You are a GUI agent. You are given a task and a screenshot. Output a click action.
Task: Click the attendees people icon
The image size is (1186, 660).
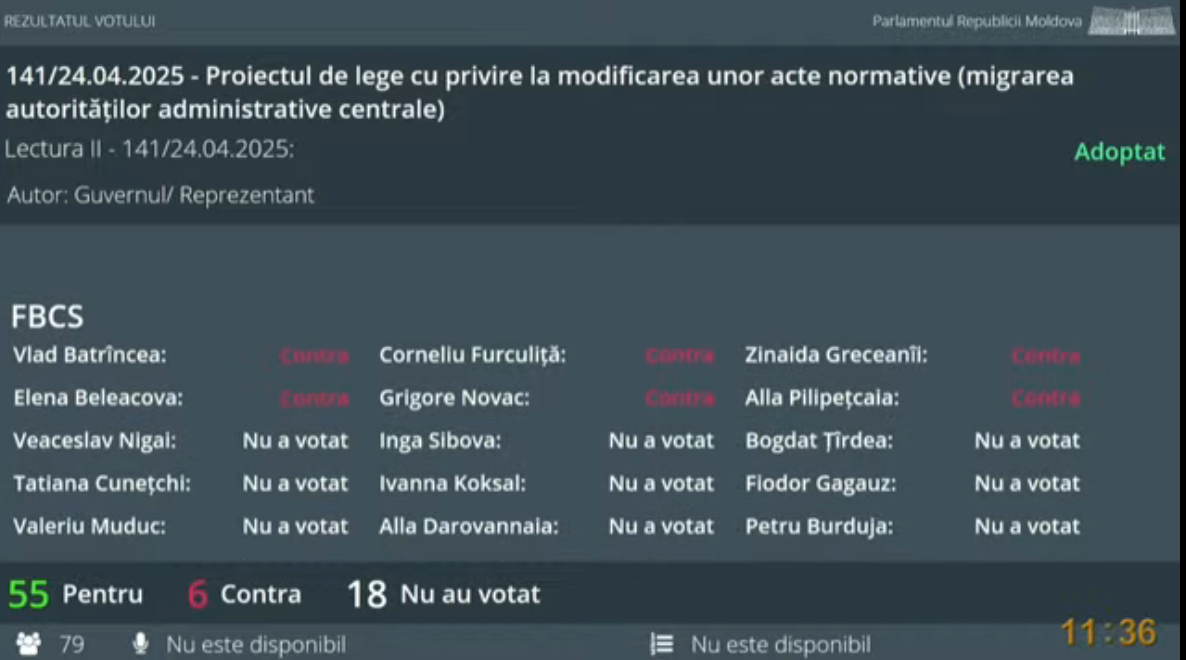pos(28,644)
